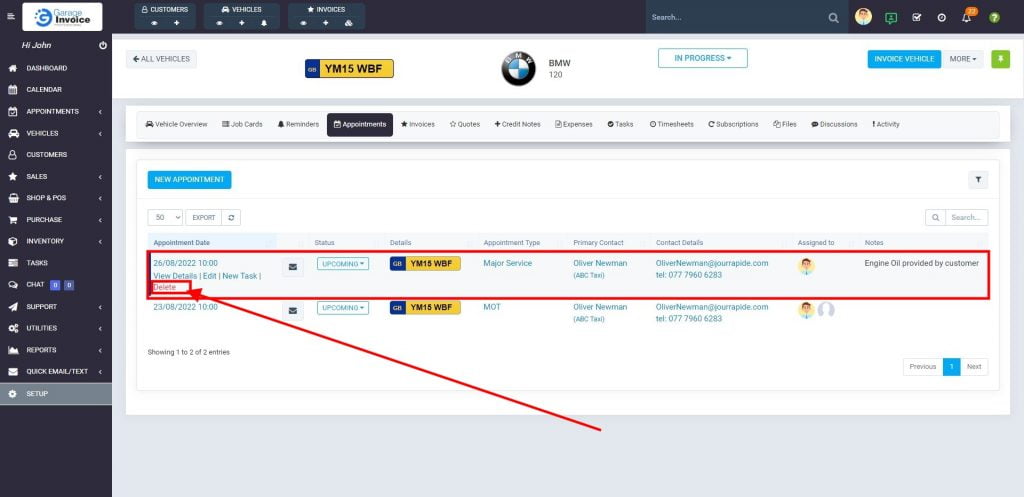Switch to the Timesheets tab
This screenshot has height=497, width=1024.
(671, 125)
